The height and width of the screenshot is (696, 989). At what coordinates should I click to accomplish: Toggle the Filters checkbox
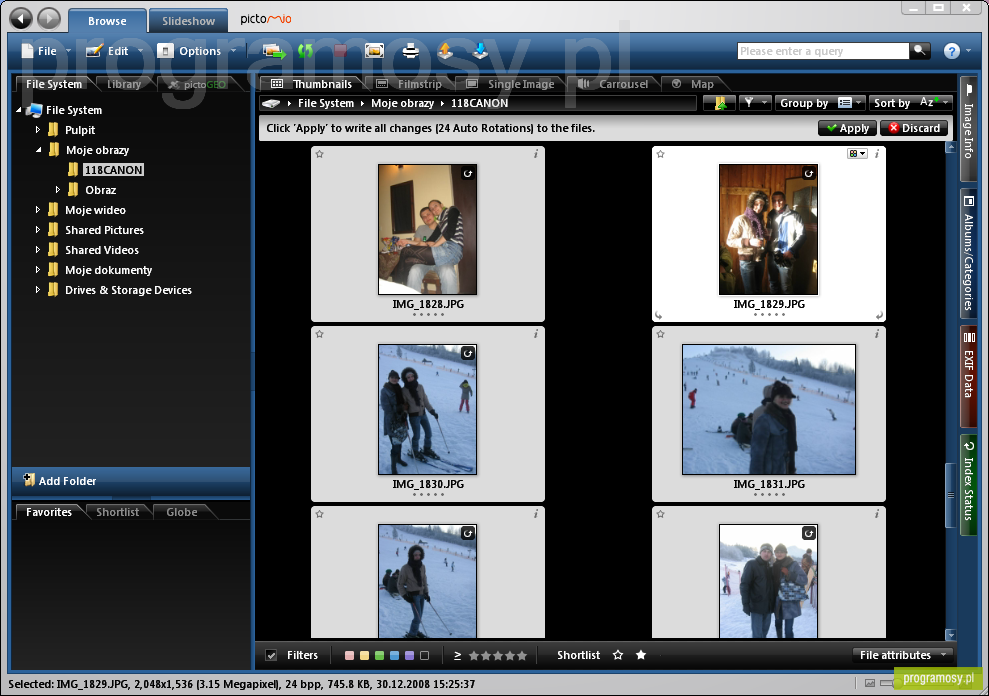(x=271, y=655)
